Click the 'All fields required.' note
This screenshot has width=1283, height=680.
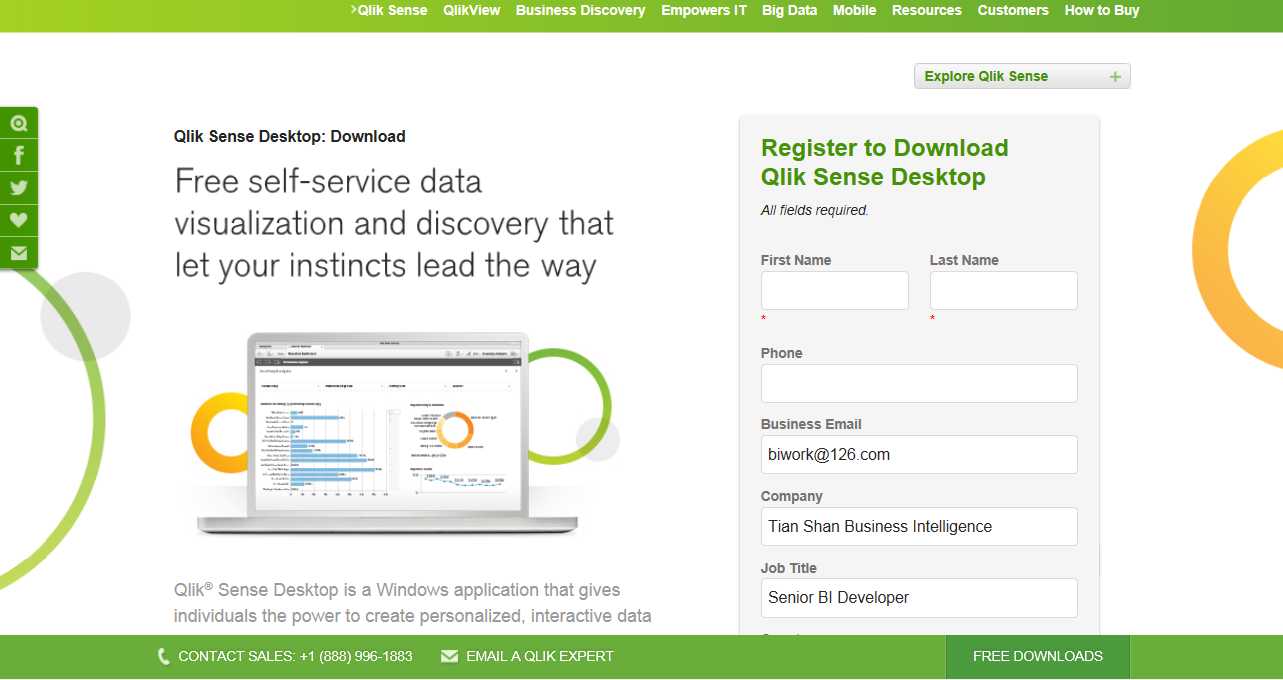[815, 210]
